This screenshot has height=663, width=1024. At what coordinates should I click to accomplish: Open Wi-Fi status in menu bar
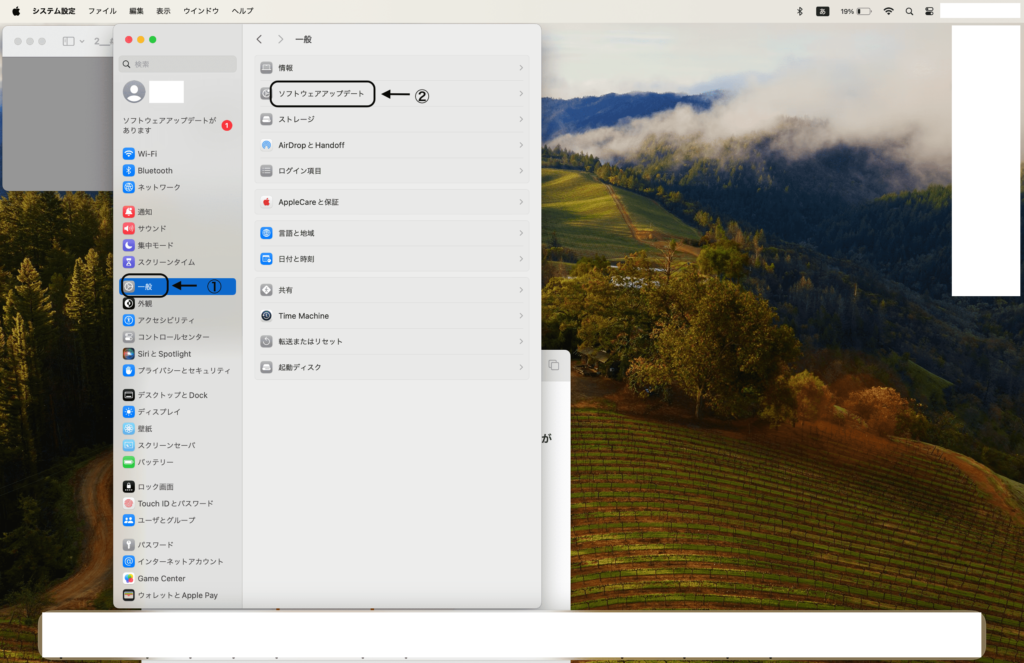pyautogui.click(x=888, y=11)
